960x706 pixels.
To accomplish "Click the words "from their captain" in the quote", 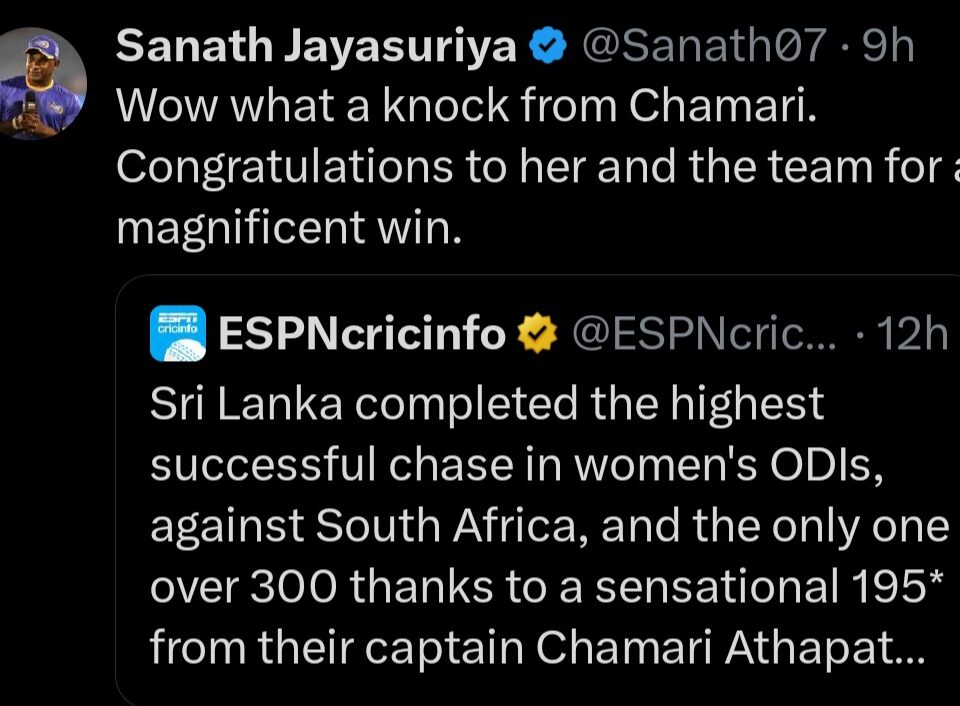I will (x=337, y=649).
